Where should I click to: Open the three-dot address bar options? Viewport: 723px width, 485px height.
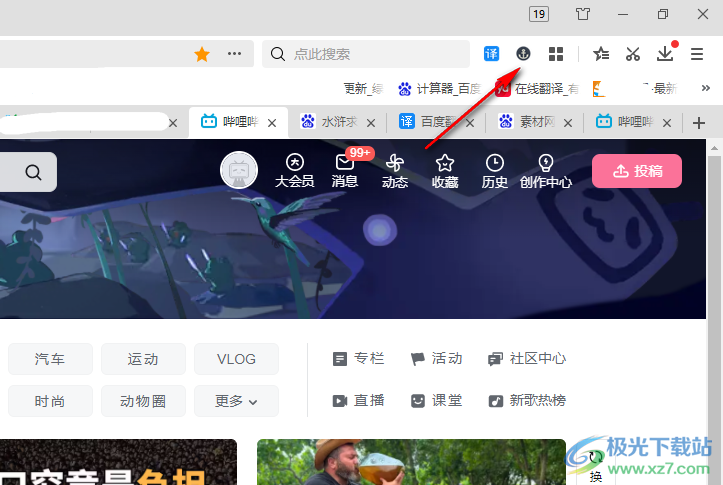[234, 54]
